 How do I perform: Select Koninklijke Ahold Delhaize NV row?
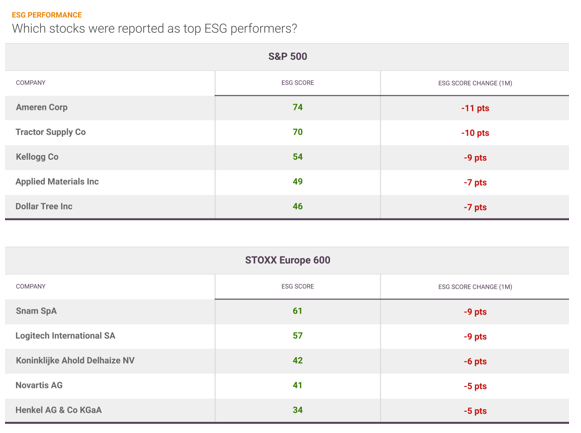[287, 361]
